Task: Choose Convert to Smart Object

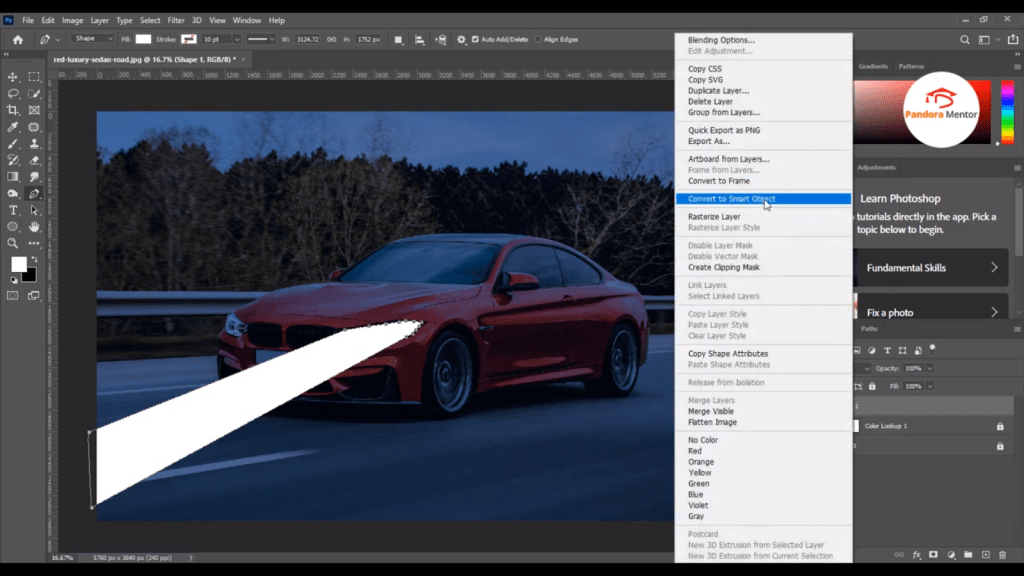Action: click(731, 199)
